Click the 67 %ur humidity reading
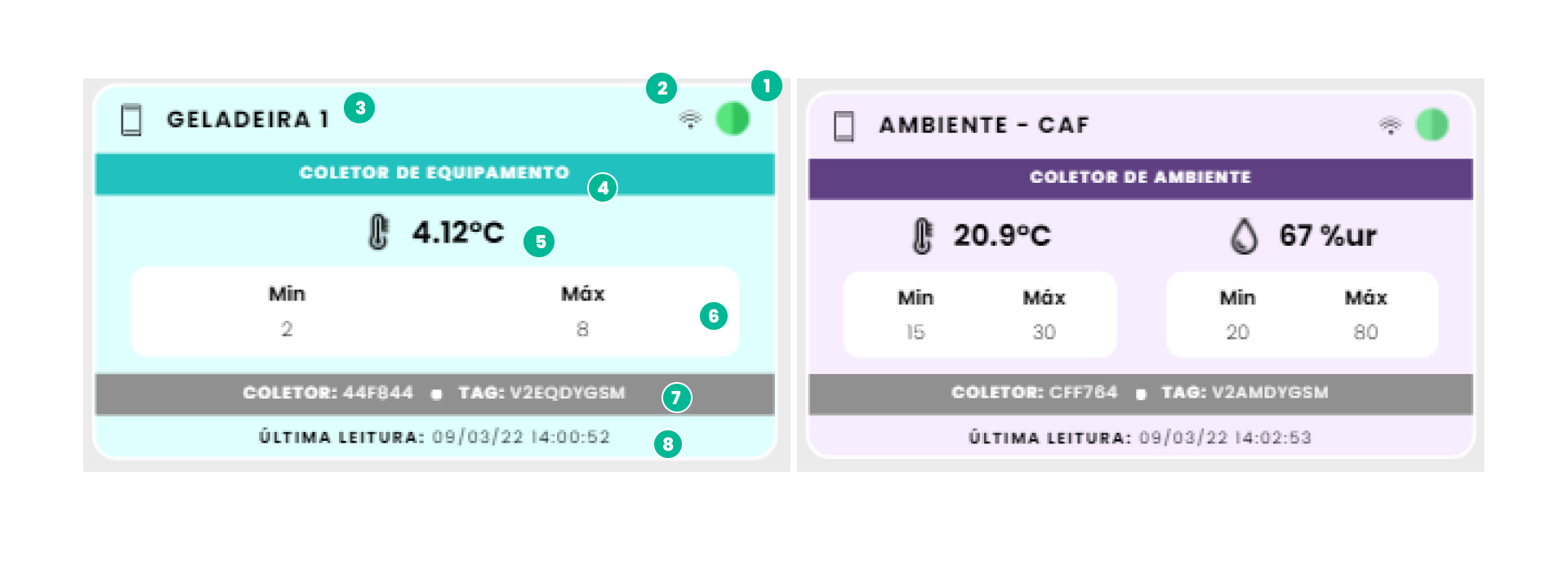Image resolution: width=1568 pixels, height=565 pixels. (x=1328, y=236)
